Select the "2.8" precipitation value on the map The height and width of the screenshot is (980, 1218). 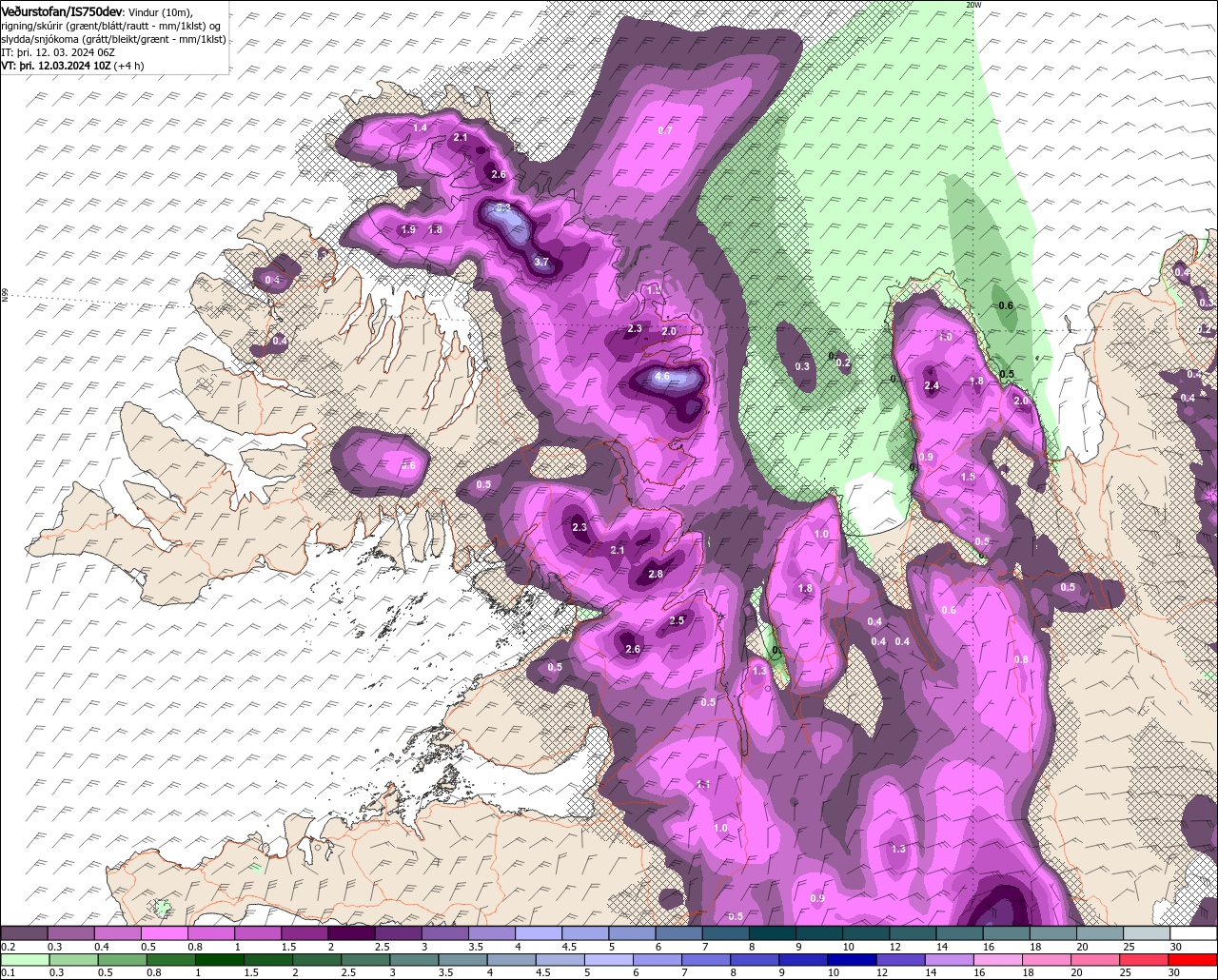click(x=656, y=574)
